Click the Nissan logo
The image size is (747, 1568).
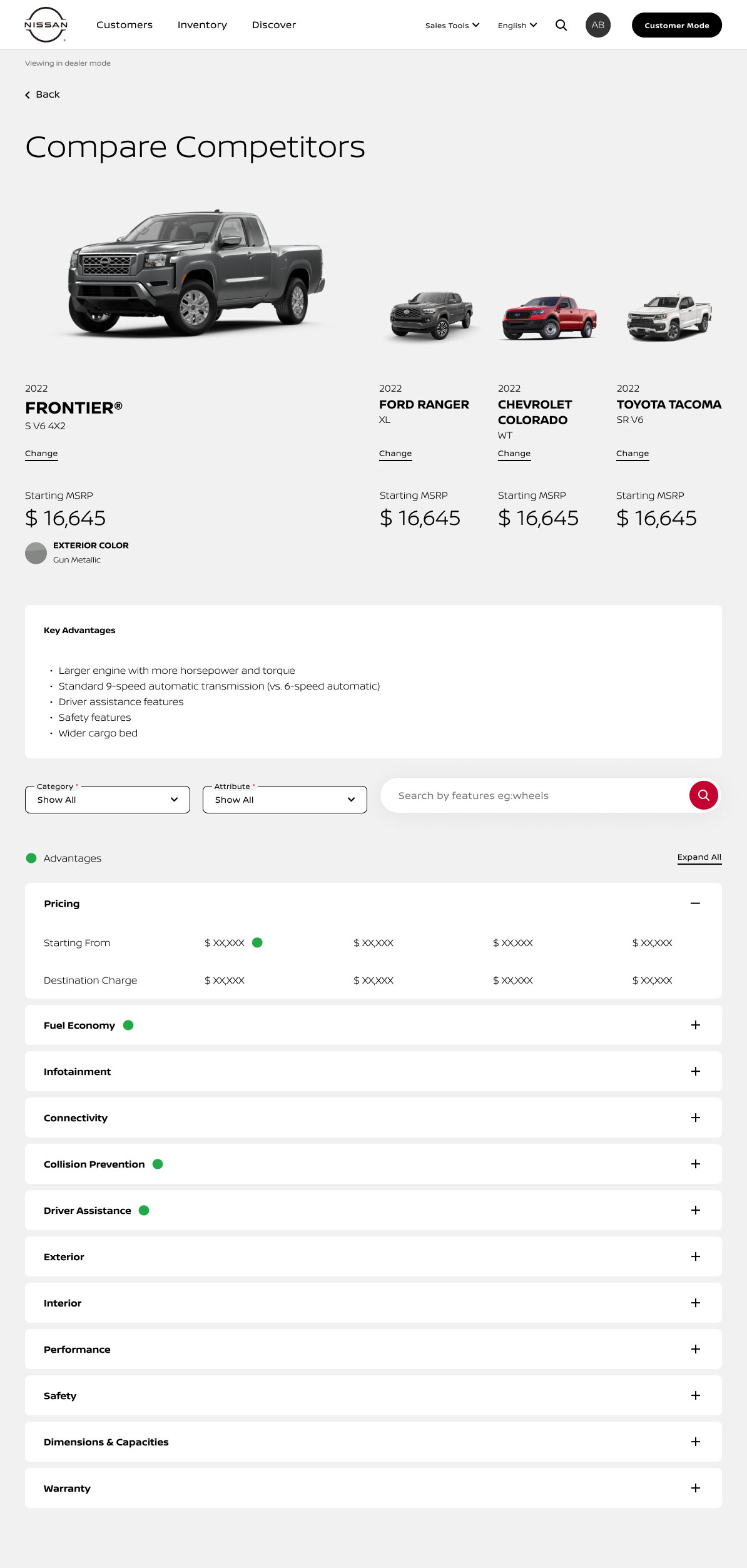tap(46, 25)
